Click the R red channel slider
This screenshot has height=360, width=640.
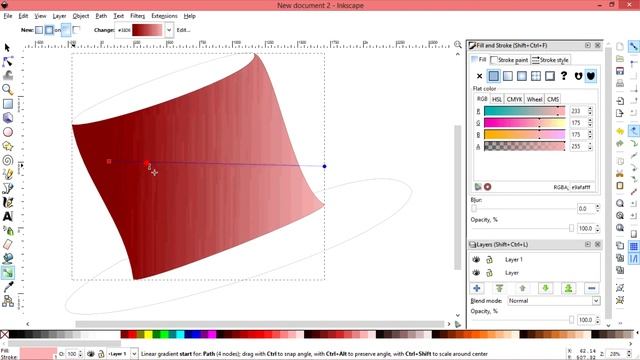click(524, 111)
